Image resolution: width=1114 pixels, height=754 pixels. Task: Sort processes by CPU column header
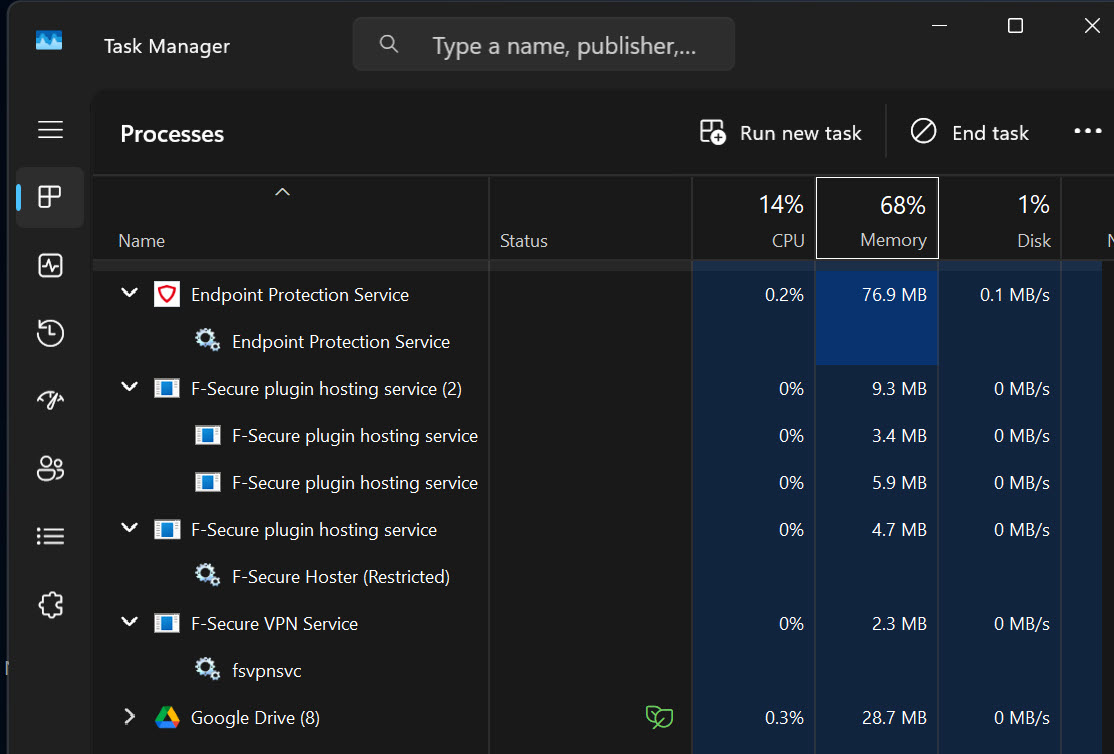pyautogui.click(x=754, y=218)
